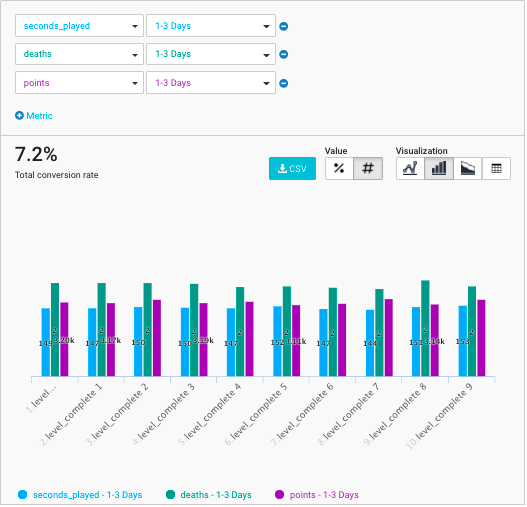Open 1-3 Days dropdown for points

coord(211,83)
